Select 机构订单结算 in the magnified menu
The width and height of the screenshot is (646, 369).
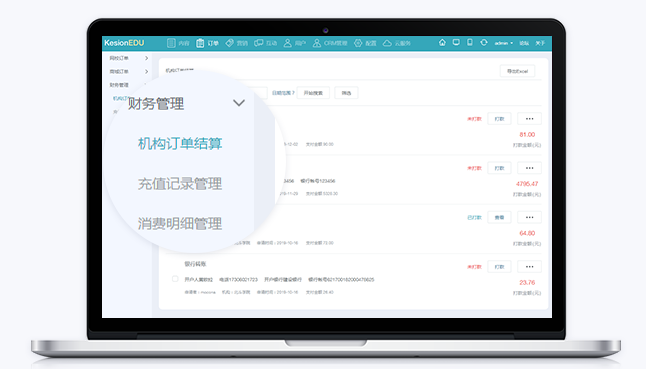coord(180,144)
